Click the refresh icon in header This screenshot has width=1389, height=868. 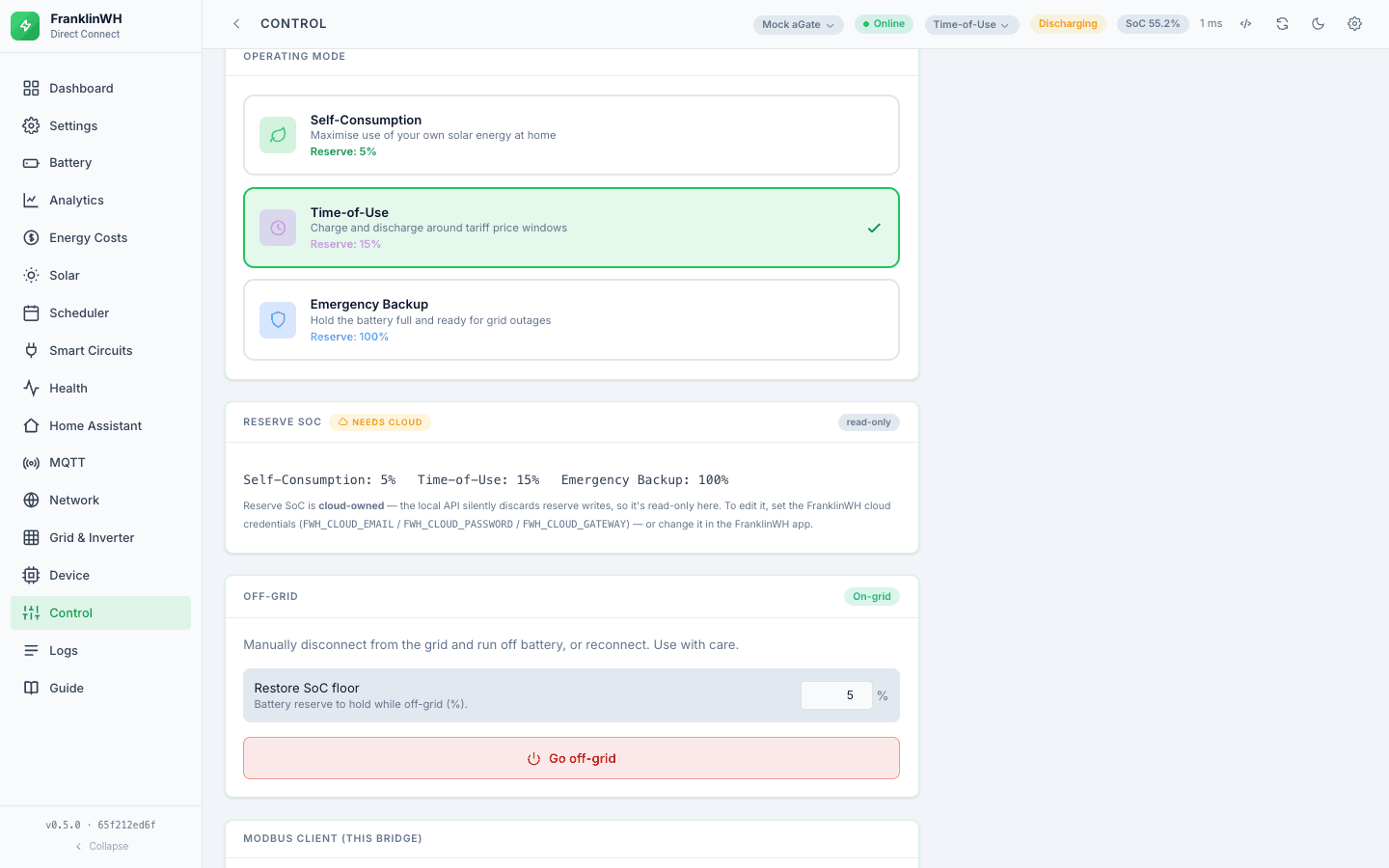(1282, 24)
